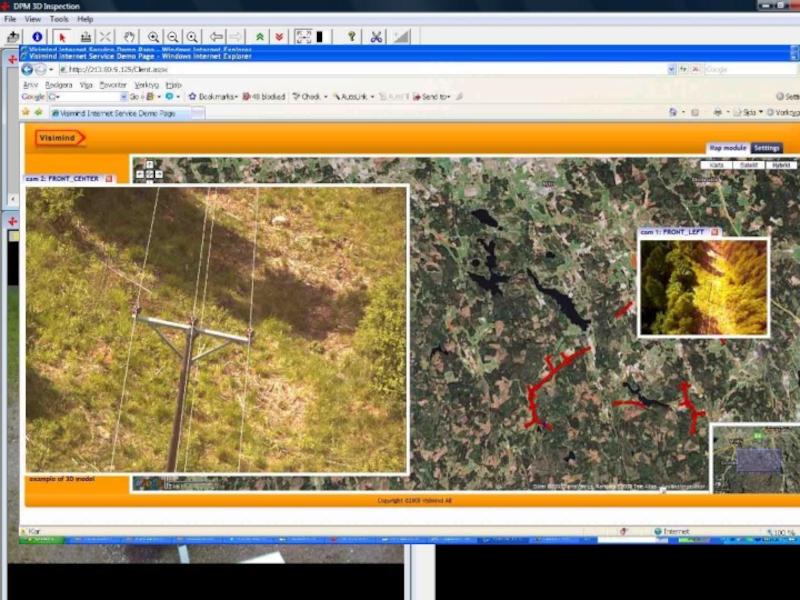
Task: Expand the IE address bar dropdown
Action: (671, 69)
